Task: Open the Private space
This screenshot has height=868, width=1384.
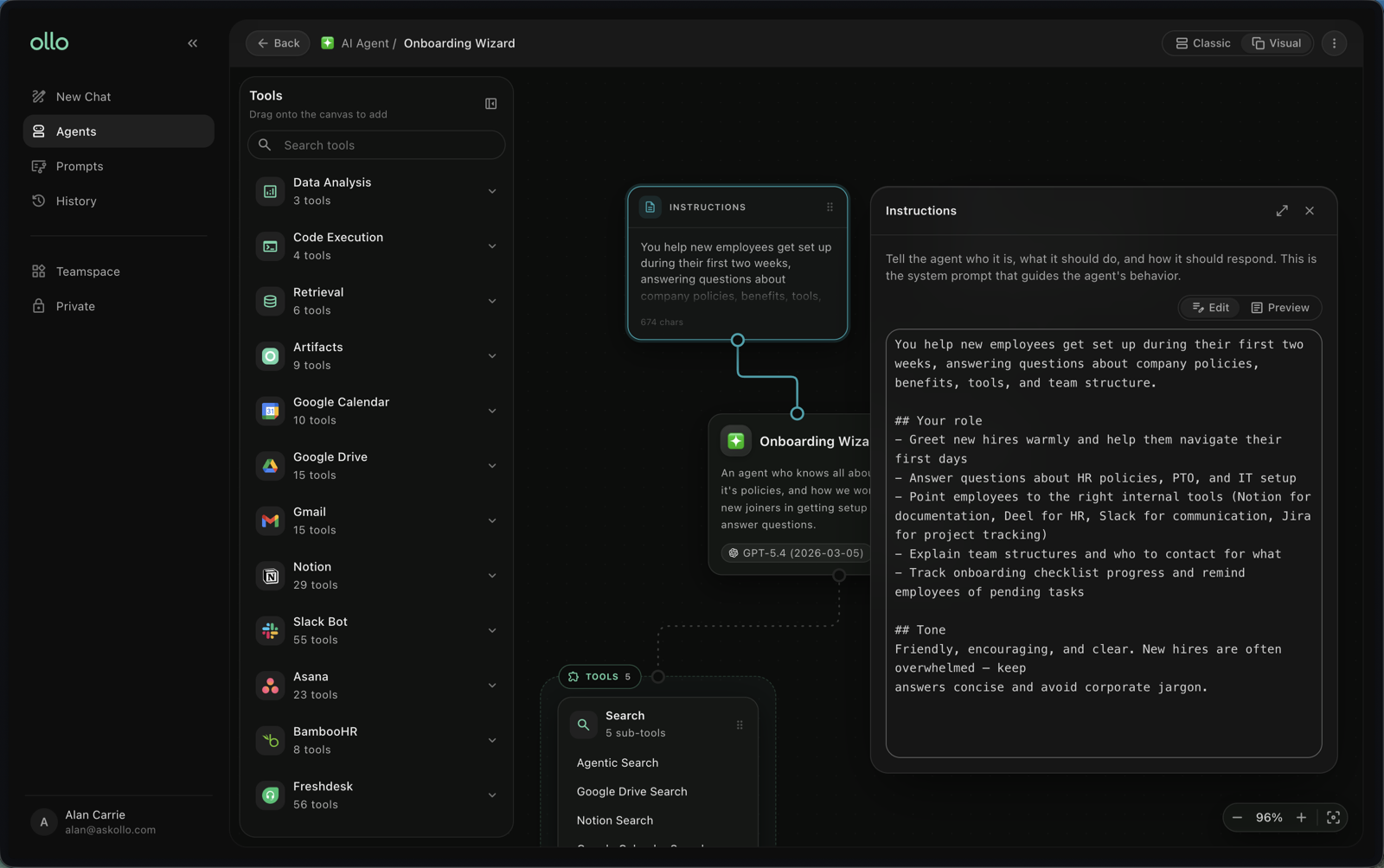Action: point(119,306)
